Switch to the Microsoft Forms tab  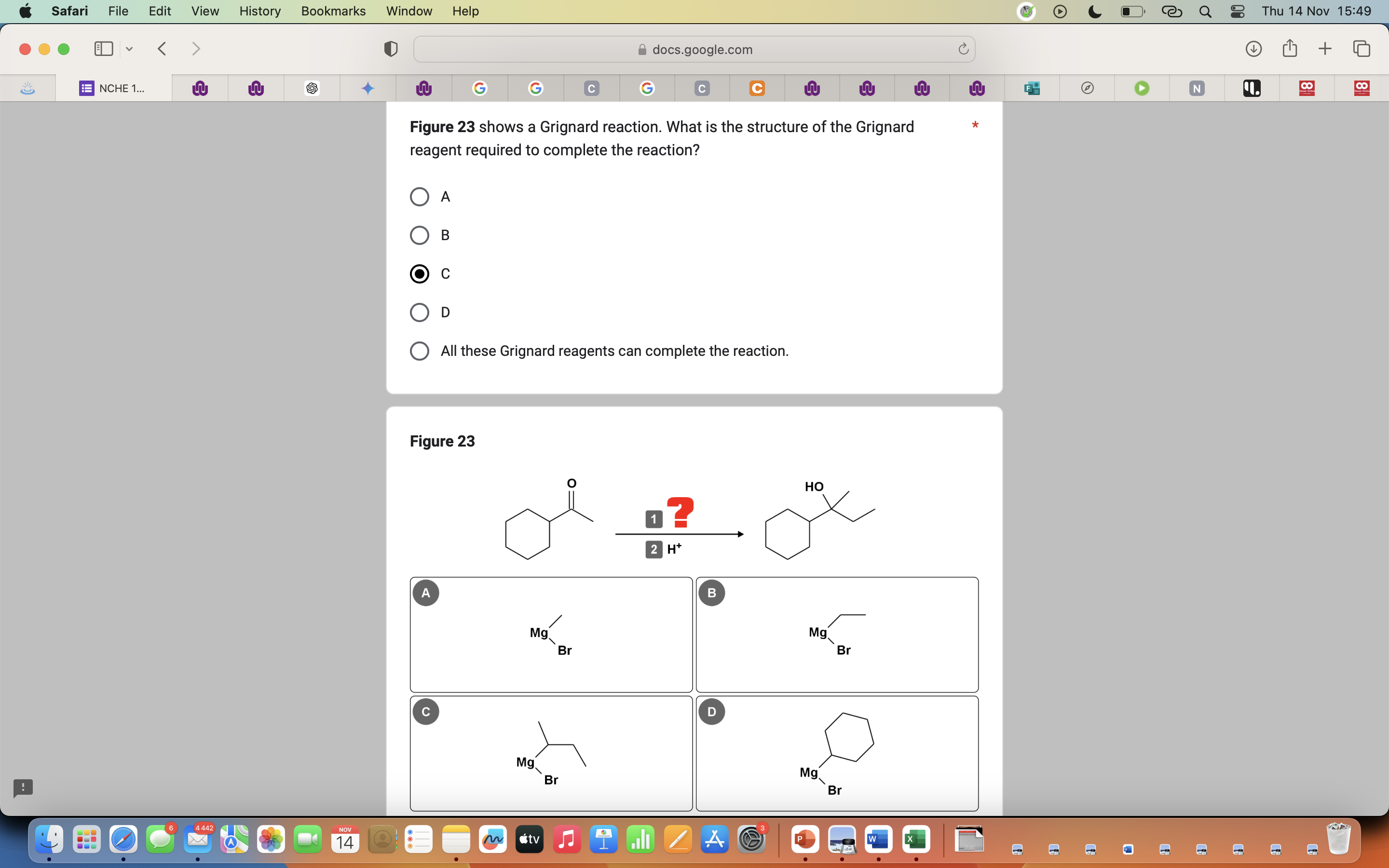[x=1032, y=88]
